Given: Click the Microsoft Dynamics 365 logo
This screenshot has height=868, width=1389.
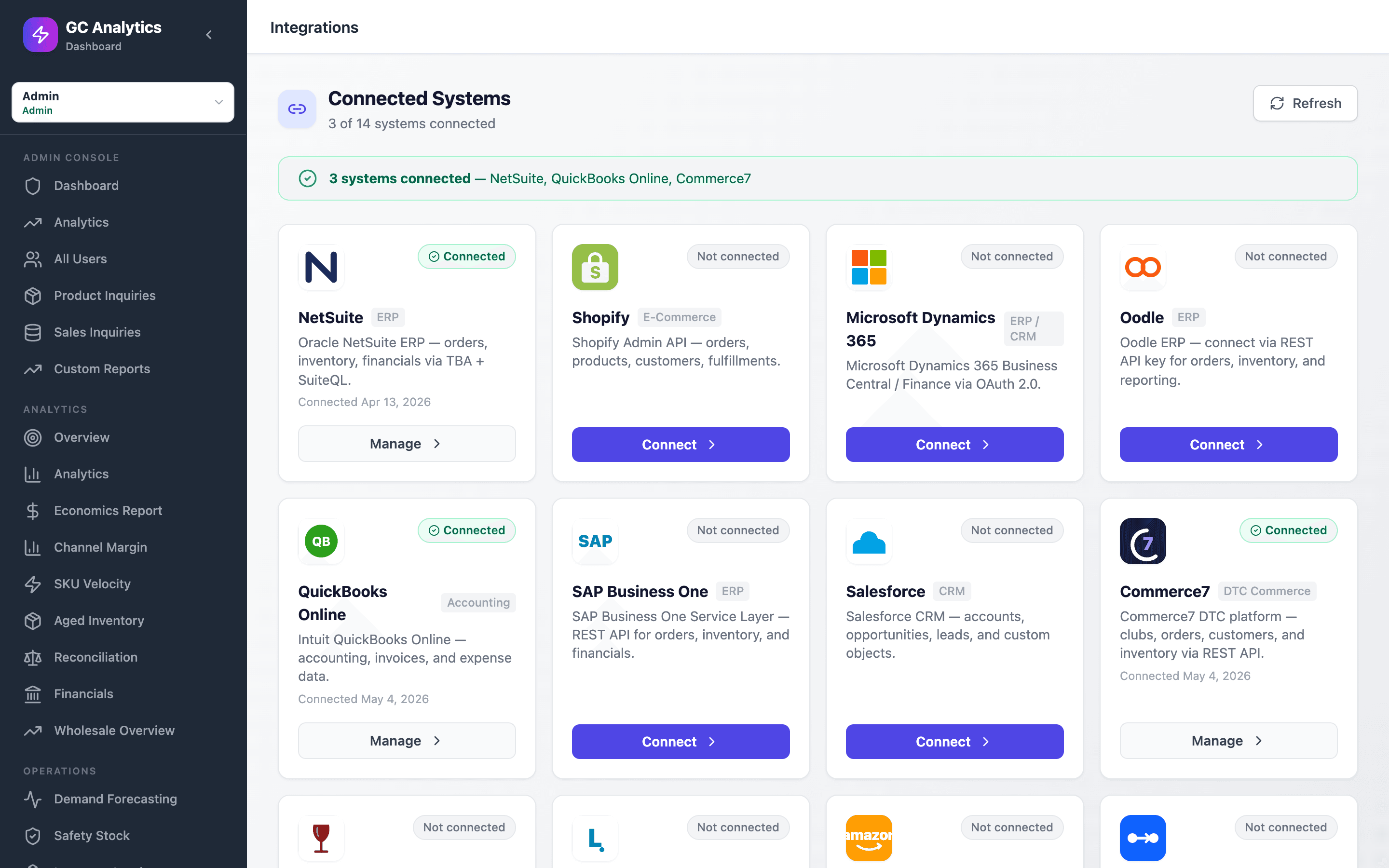Looking at the screenshot, I should tap(869, 267).
